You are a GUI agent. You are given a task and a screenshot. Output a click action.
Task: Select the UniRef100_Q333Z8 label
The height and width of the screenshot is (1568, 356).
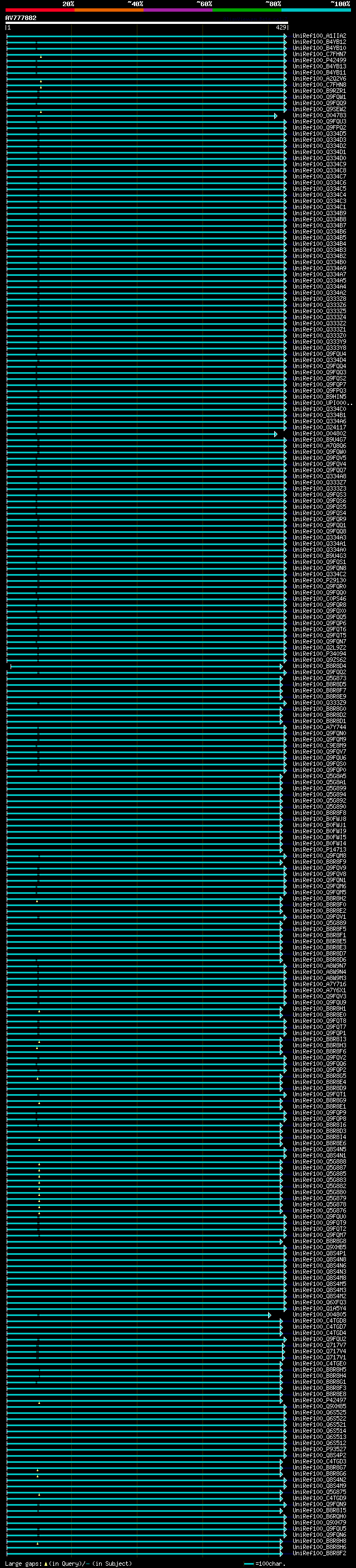pos(319,299)
